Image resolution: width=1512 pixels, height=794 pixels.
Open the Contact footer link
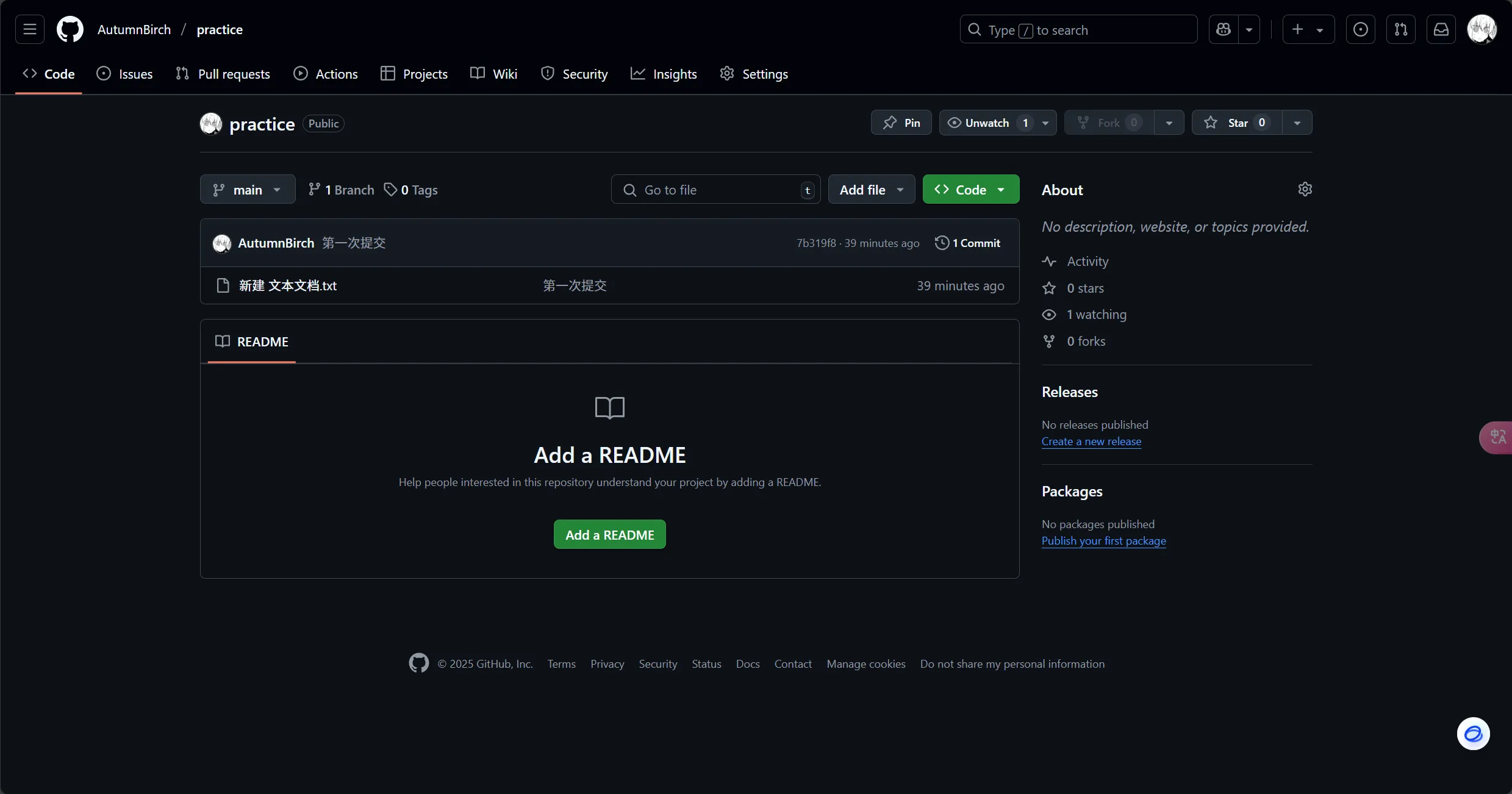point(793,663)
